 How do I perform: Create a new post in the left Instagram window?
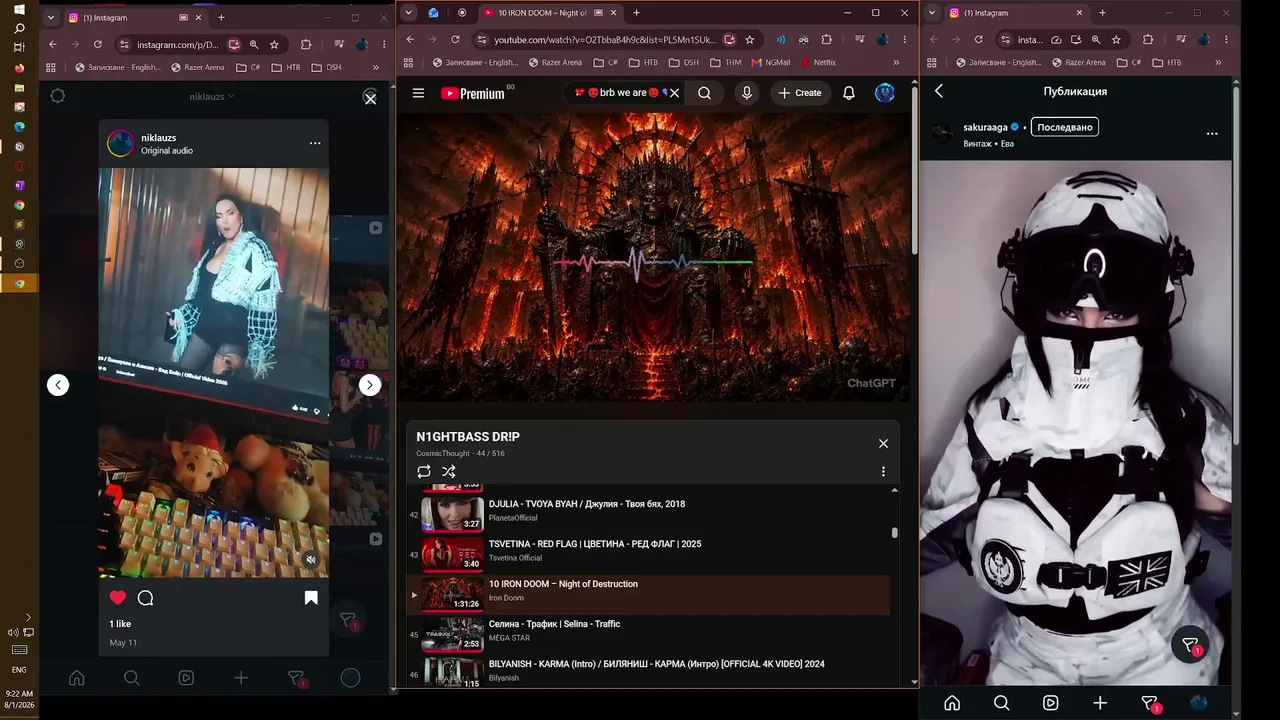point(241,678)
